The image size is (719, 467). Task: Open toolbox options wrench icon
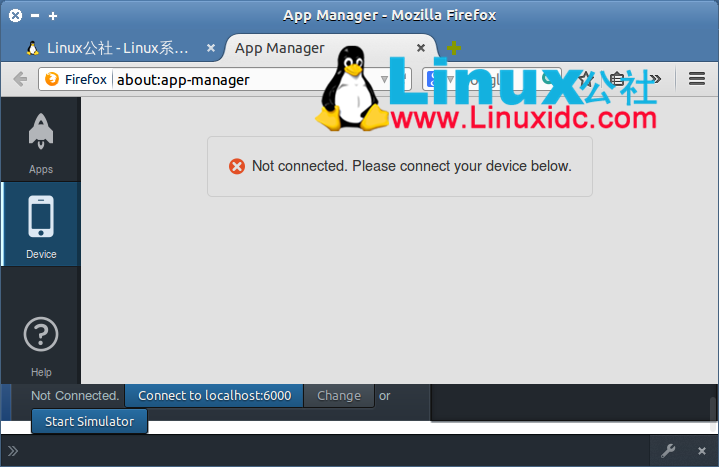[668, 451]
